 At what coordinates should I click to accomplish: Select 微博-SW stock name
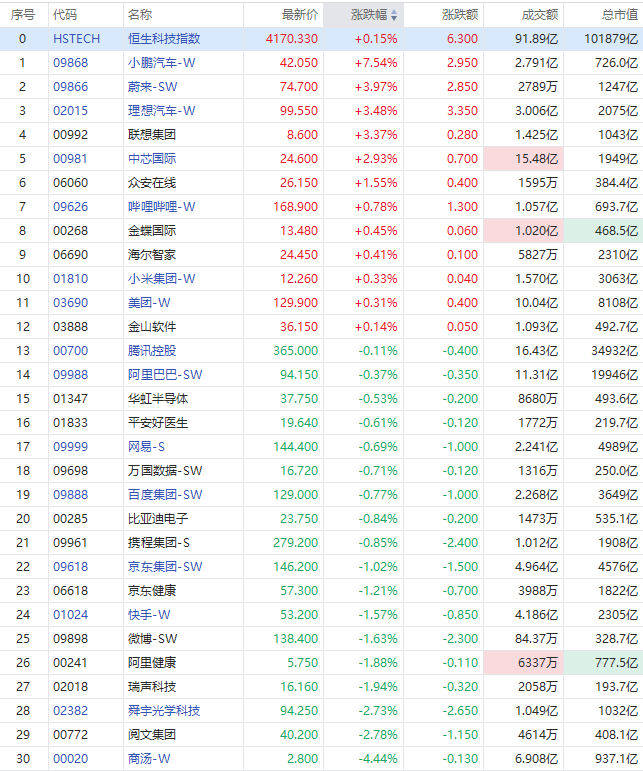[152, 639]
